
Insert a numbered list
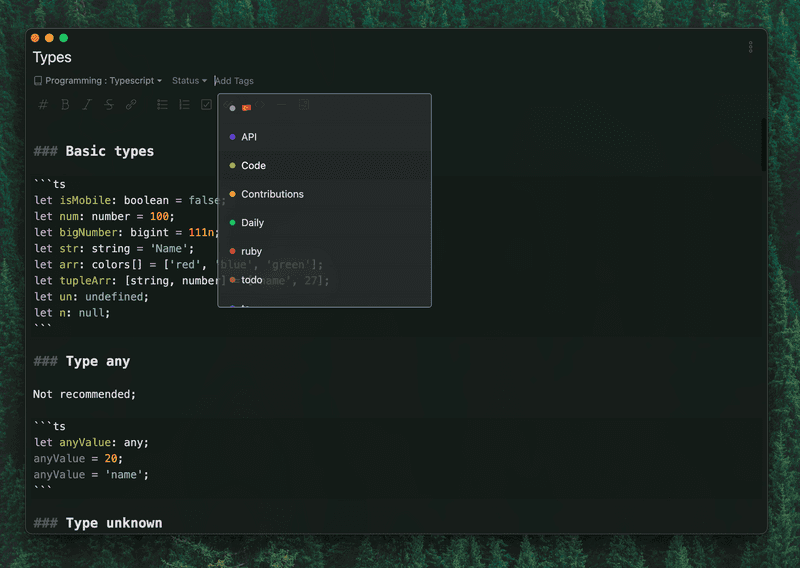tap(184, 105)
